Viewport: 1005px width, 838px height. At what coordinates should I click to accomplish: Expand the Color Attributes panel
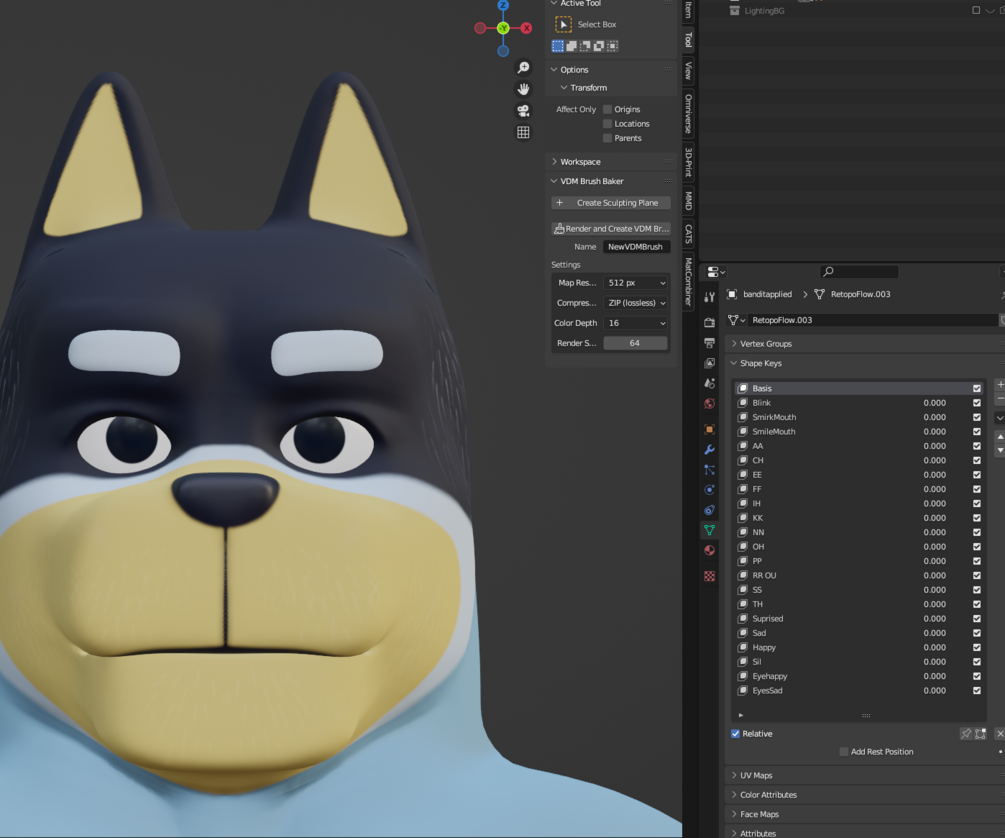[734, 794]
